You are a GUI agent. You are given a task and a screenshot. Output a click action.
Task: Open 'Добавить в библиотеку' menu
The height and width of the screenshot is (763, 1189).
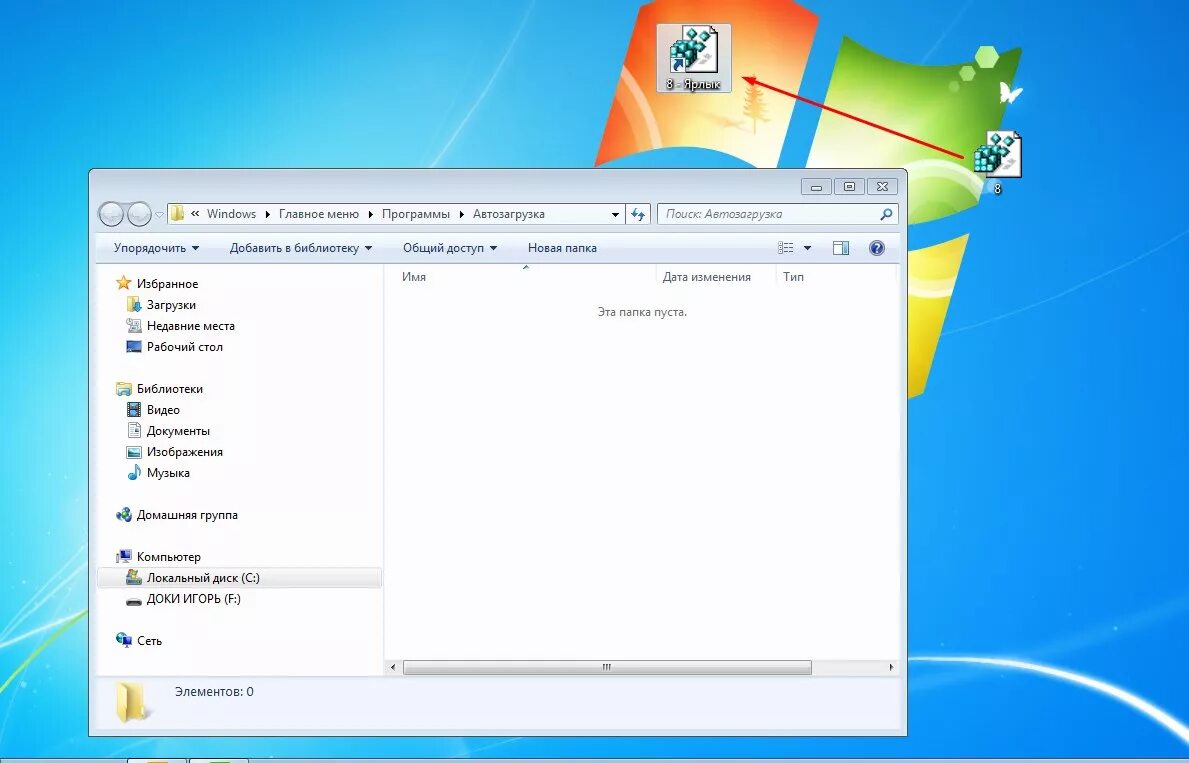[x=301, y=248]
